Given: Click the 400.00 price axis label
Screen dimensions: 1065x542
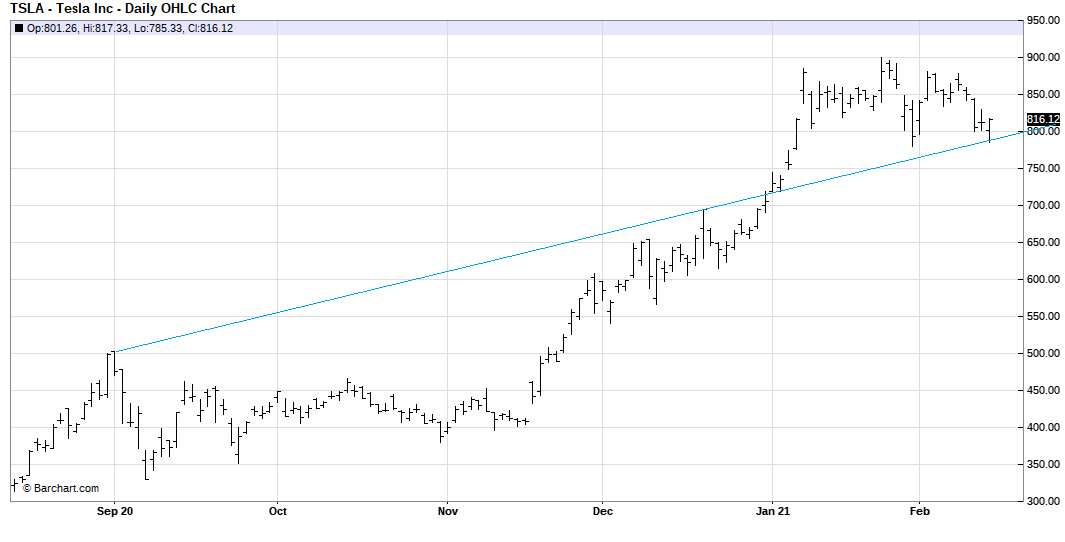Looking at the screenshot, I should click(1044, 427).
